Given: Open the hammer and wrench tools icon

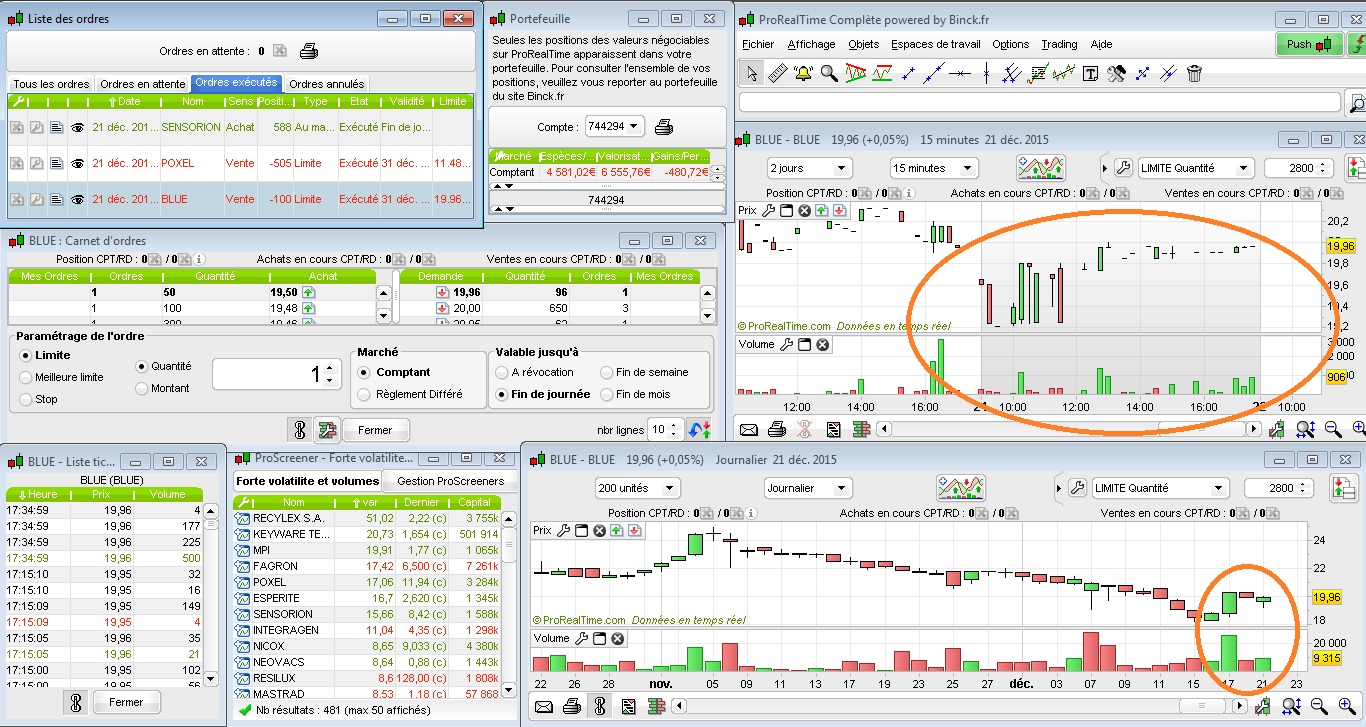Looking at the screenshot, I should coord(1116,73).
